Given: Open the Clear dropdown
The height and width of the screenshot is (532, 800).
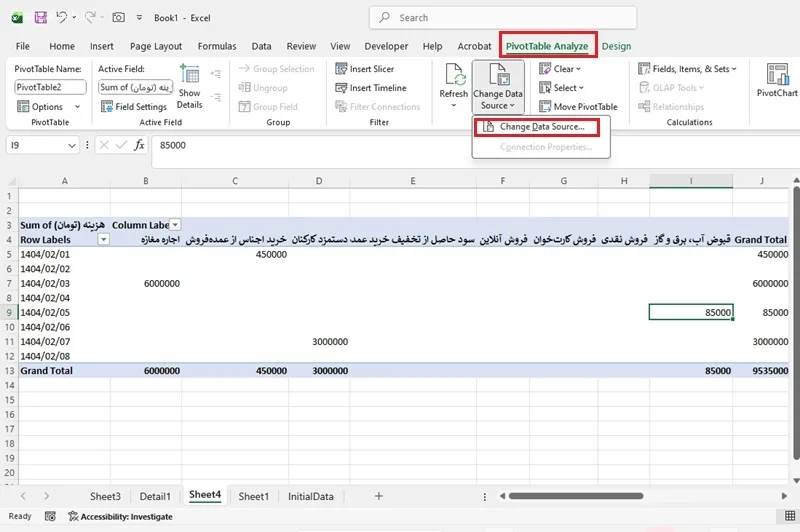Looking at the screenshot, I should 560,69.
